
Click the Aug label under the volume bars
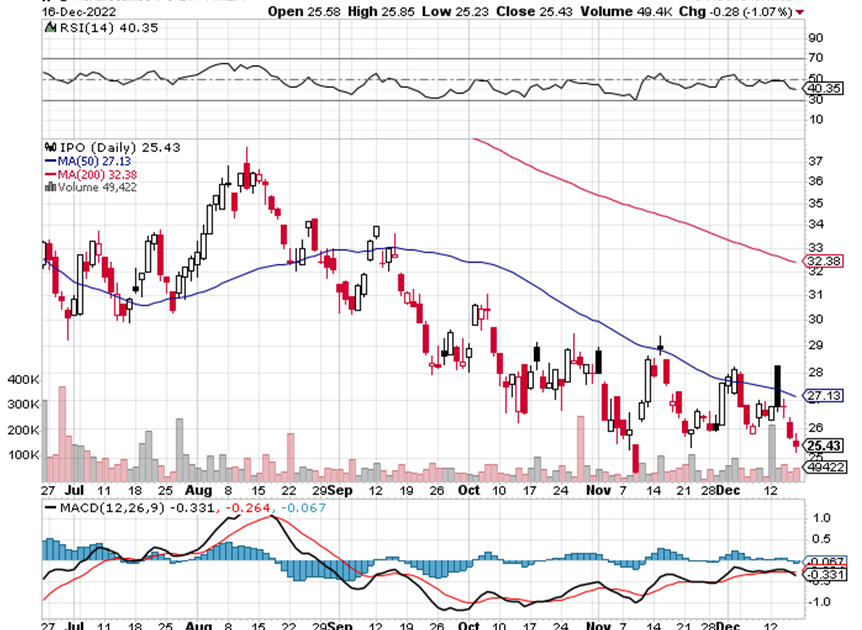coord(198,490)
